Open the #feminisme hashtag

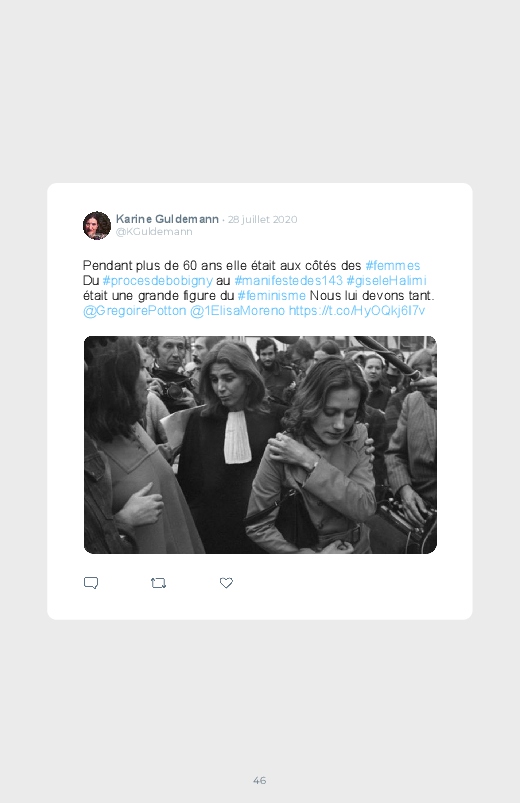point(272,295)
